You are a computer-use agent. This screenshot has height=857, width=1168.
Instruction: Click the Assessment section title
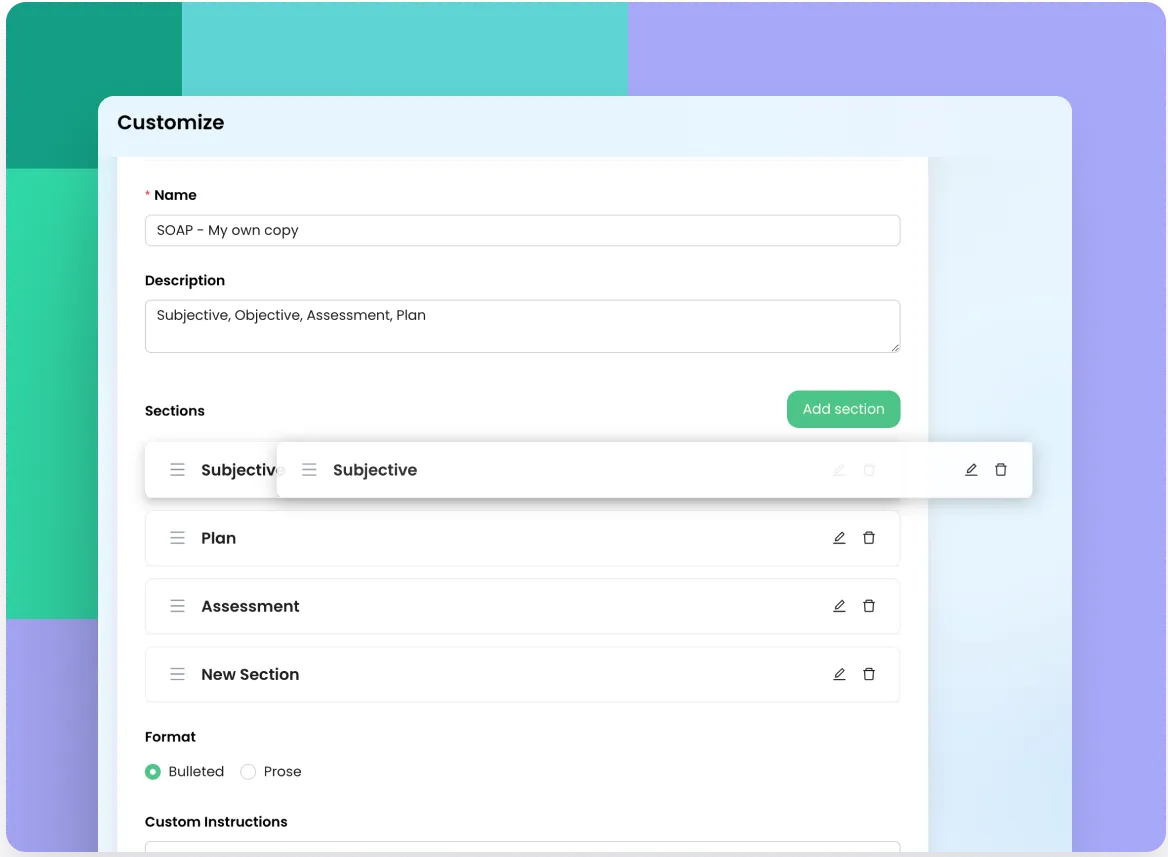click(x=250, y=606)
